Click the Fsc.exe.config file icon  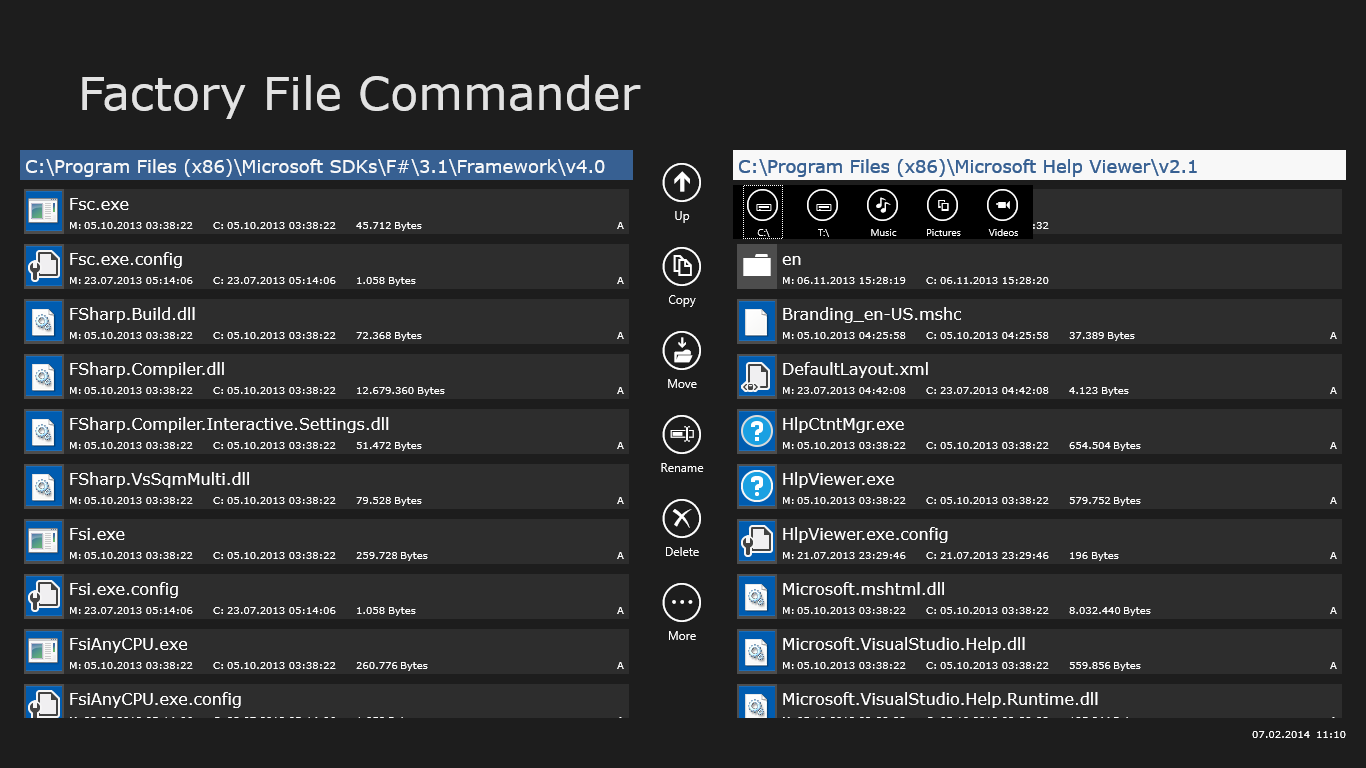point(43,266)
